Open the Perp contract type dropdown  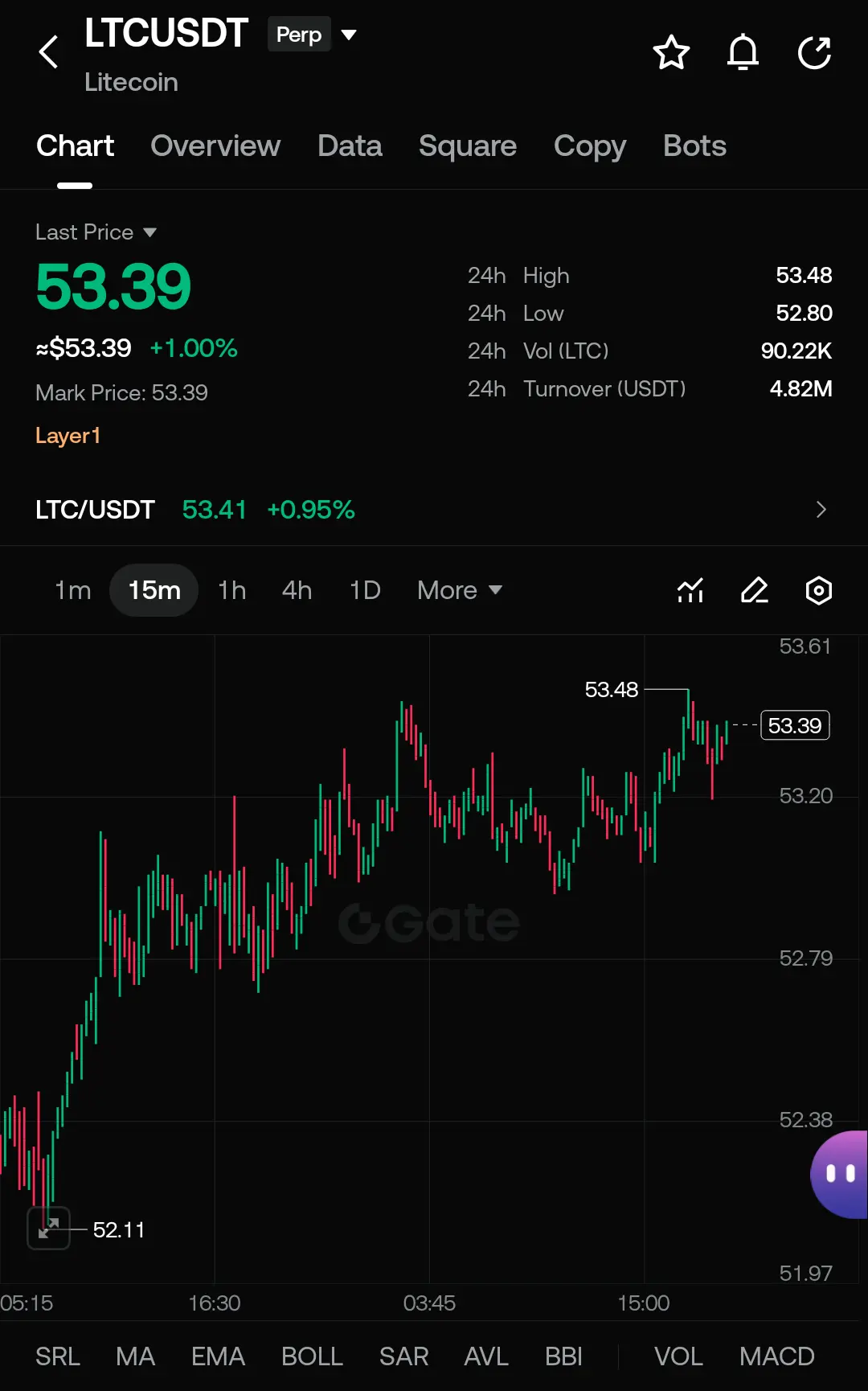pyautogui.click(x=312, y=35)
